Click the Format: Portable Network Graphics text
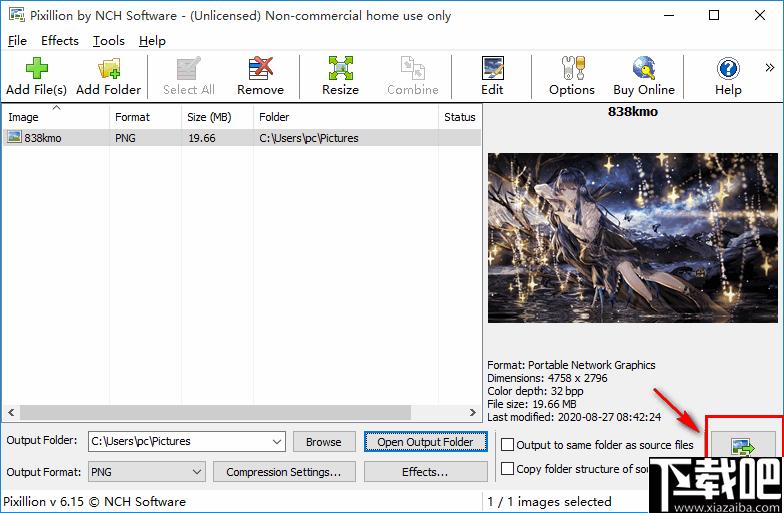 click(x=571, y=365)
